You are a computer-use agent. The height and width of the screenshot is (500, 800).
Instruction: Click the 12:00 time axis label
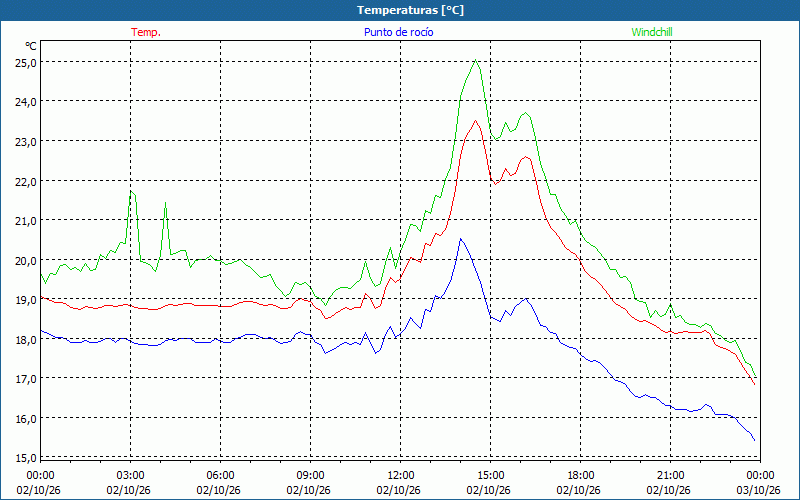tap(401, 476)
